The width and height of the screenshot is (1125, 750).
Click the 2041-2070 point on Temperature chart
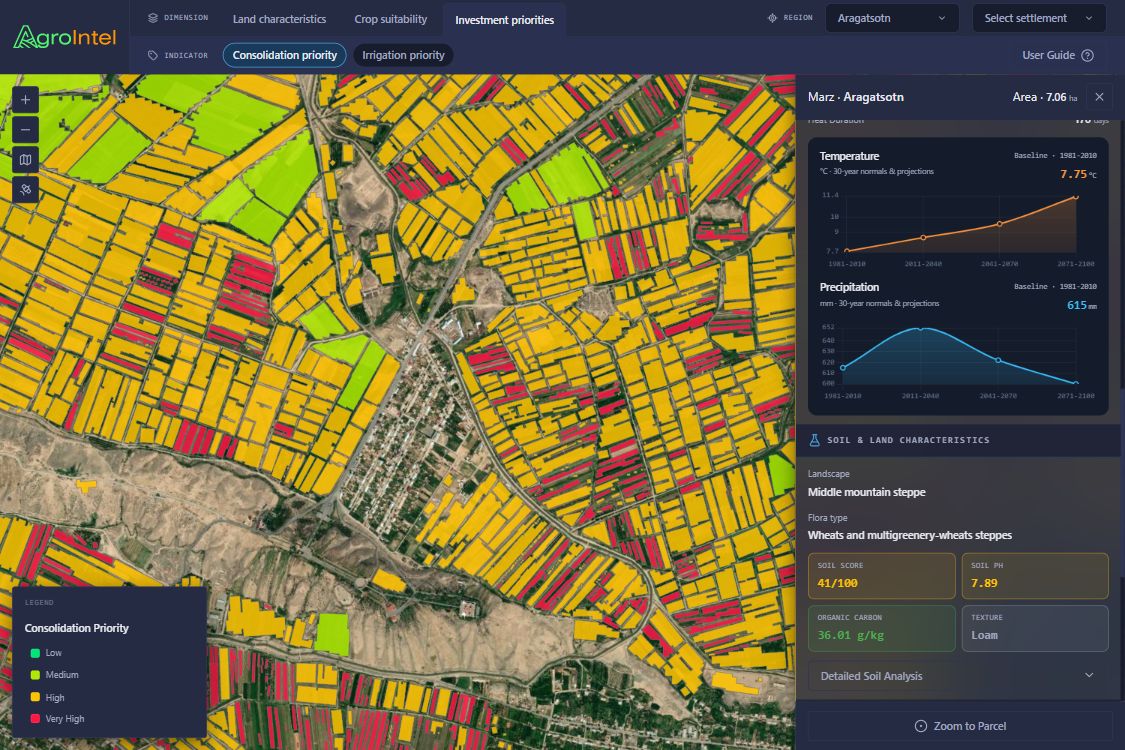999,225
